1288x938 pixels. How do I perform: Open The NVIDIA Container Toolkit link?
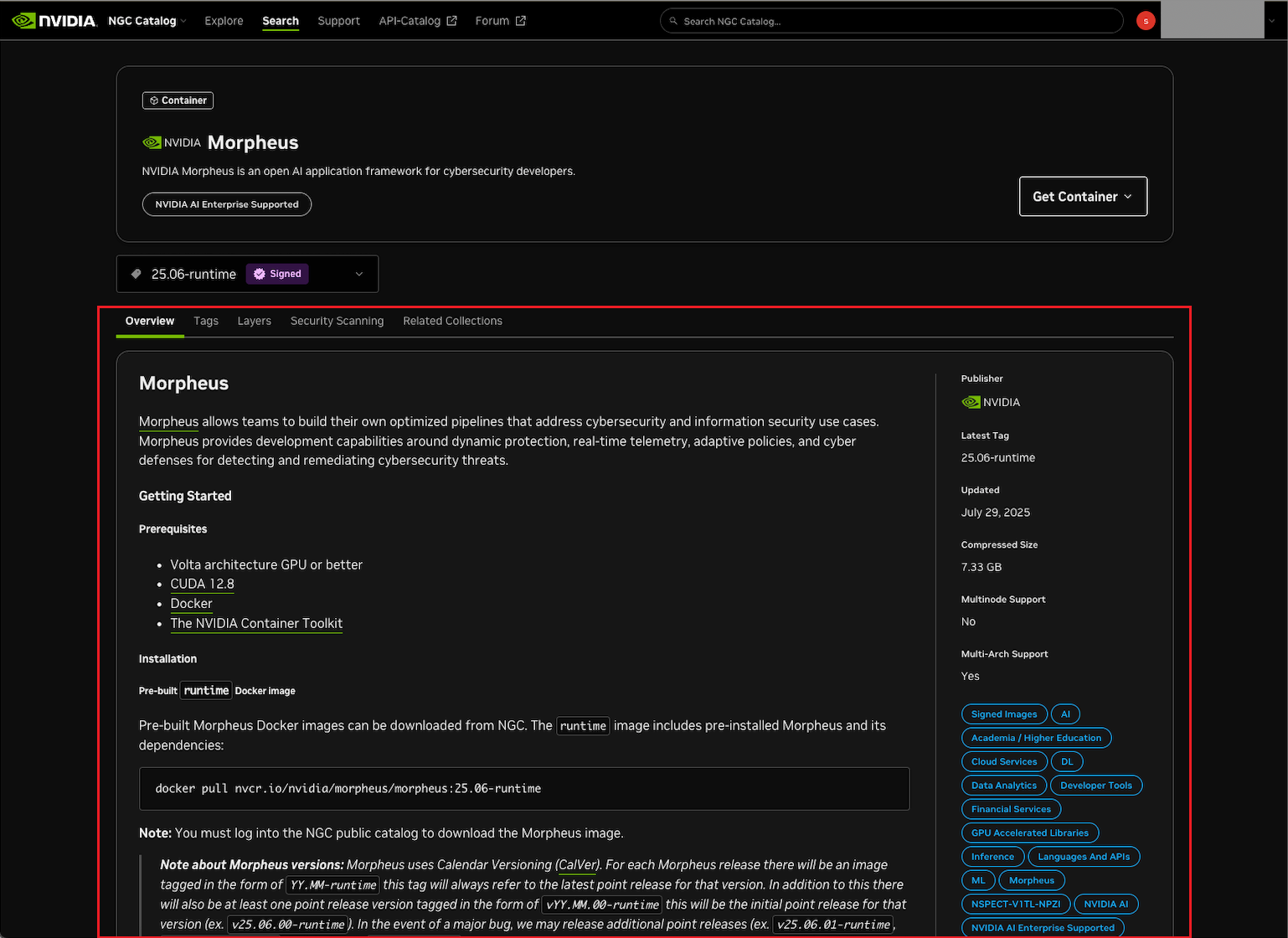pos(256,623)
